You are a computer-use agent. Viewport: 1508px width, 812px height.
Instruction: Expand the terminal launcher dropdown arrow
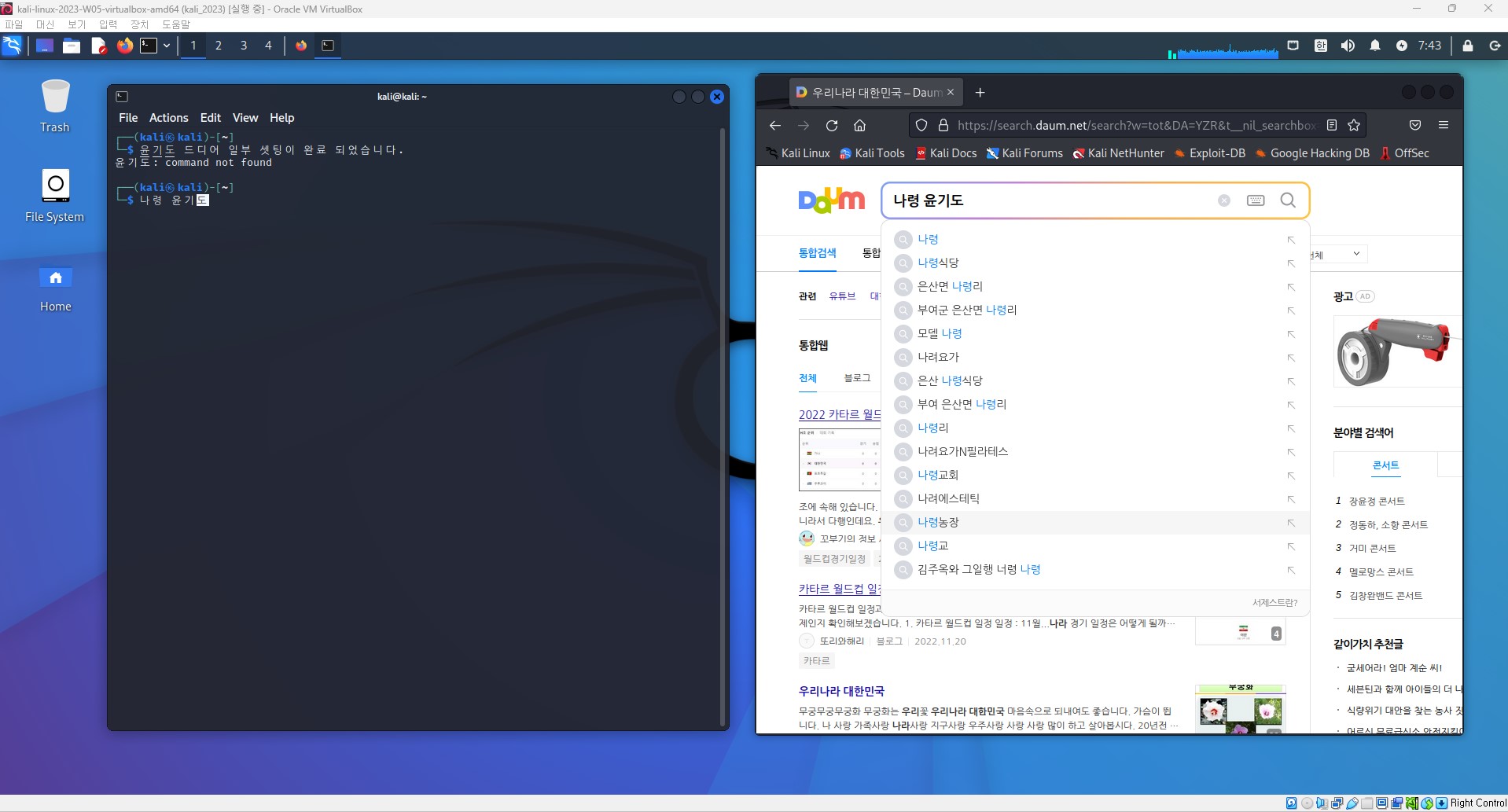(x=167, y=46)
